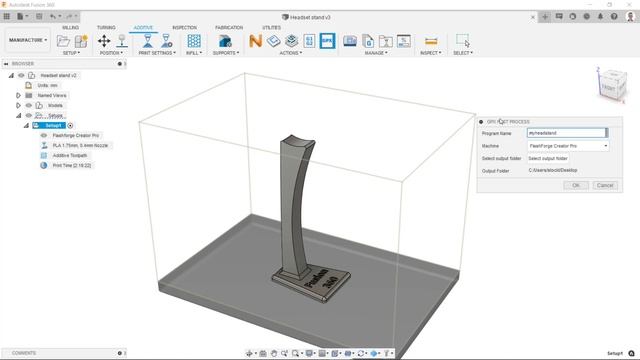Click the Simulate additive toolpath icon
The image size is (640, 360).
(291, 41)
